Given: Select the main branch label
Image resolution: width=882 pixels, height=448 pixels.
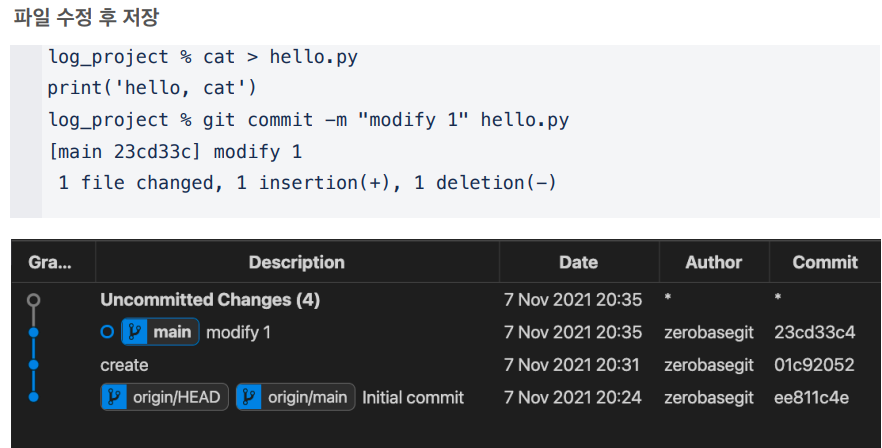Looking at the screenshot, I should [160, 332].
